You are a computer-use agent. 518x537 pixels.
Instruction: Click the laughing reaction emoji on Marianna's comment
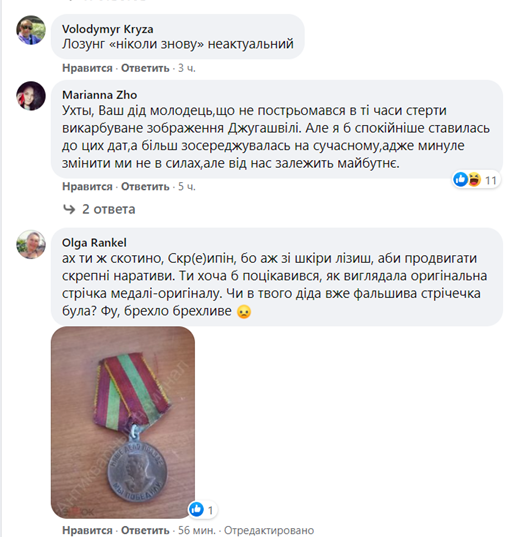(x=474, y=179)
